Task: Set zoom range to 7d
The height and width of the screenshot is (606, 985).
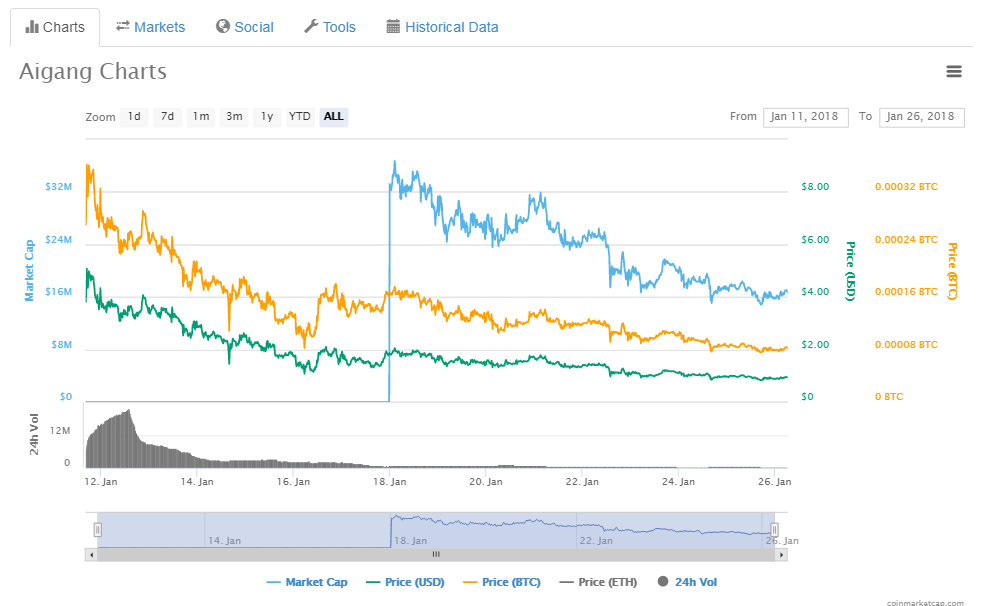Action: (x=167, y=117)
